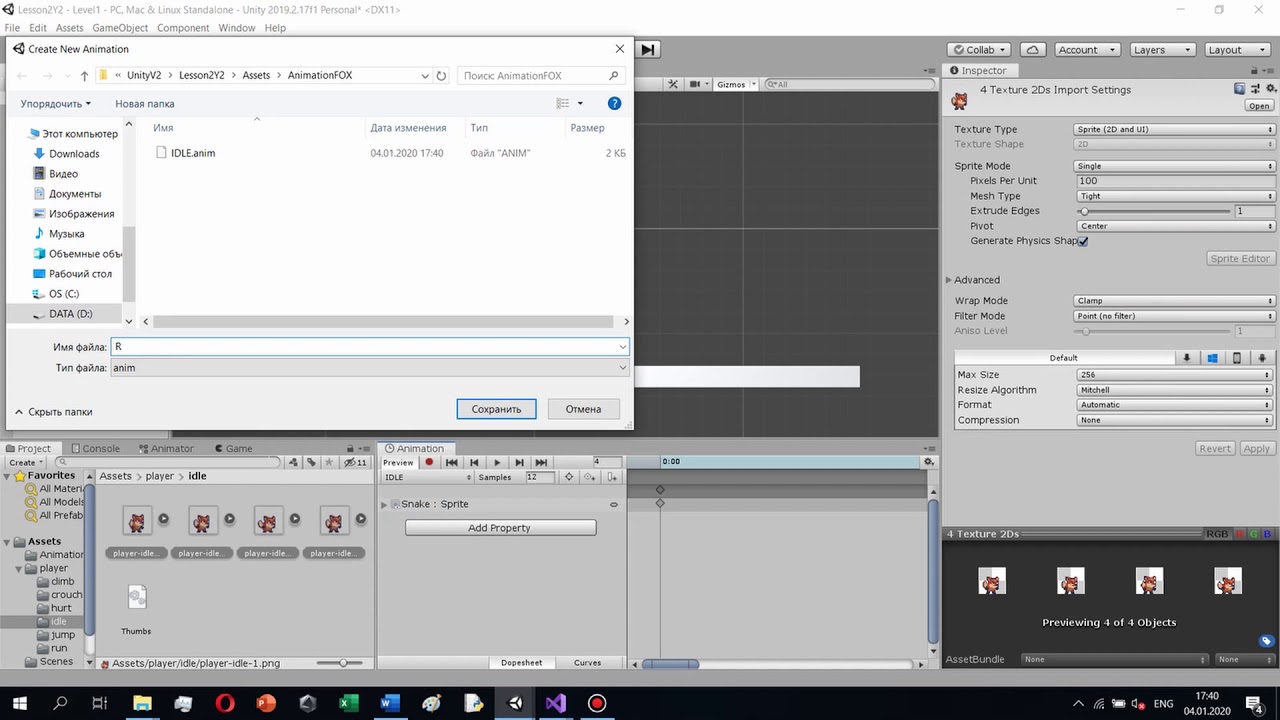Click the Open button in Inspector
The image size is (1280, 720).
(x=1259, y=106)
